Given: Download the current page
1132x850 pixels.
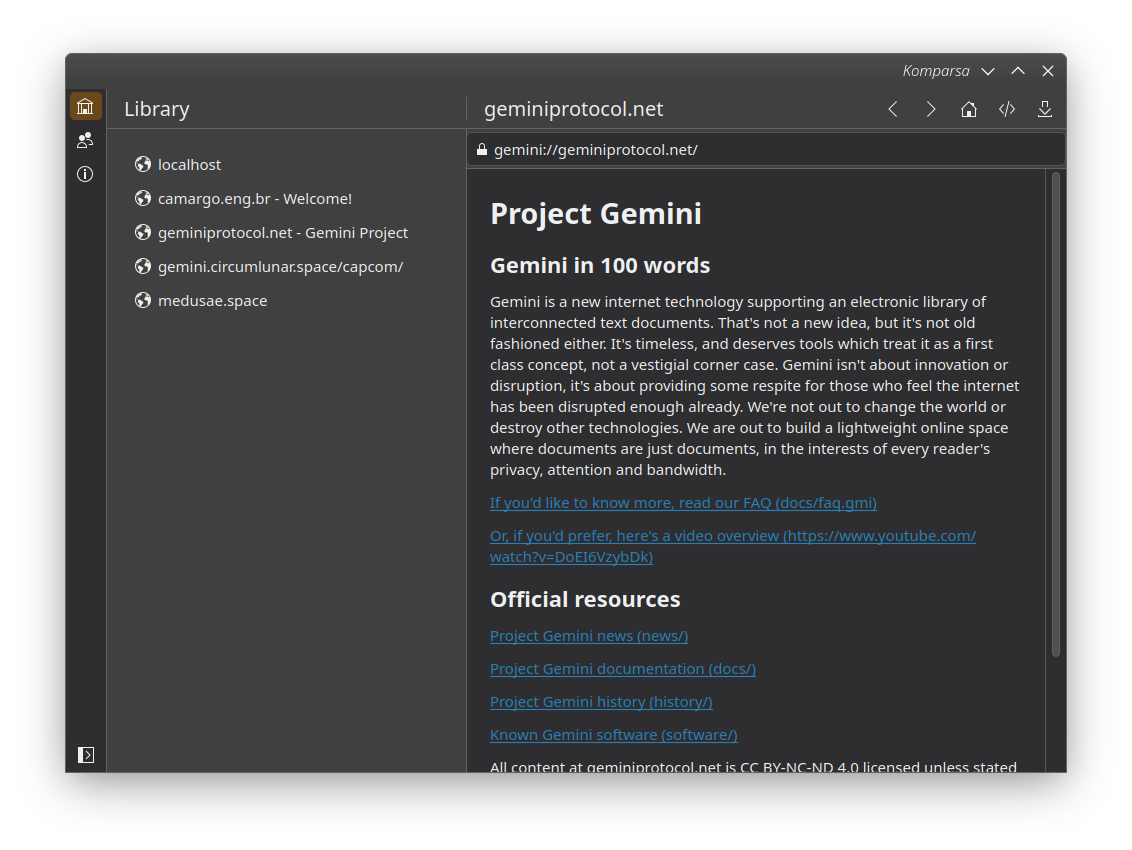Looking at the screenshot, I should click(x=1045, y=109).
